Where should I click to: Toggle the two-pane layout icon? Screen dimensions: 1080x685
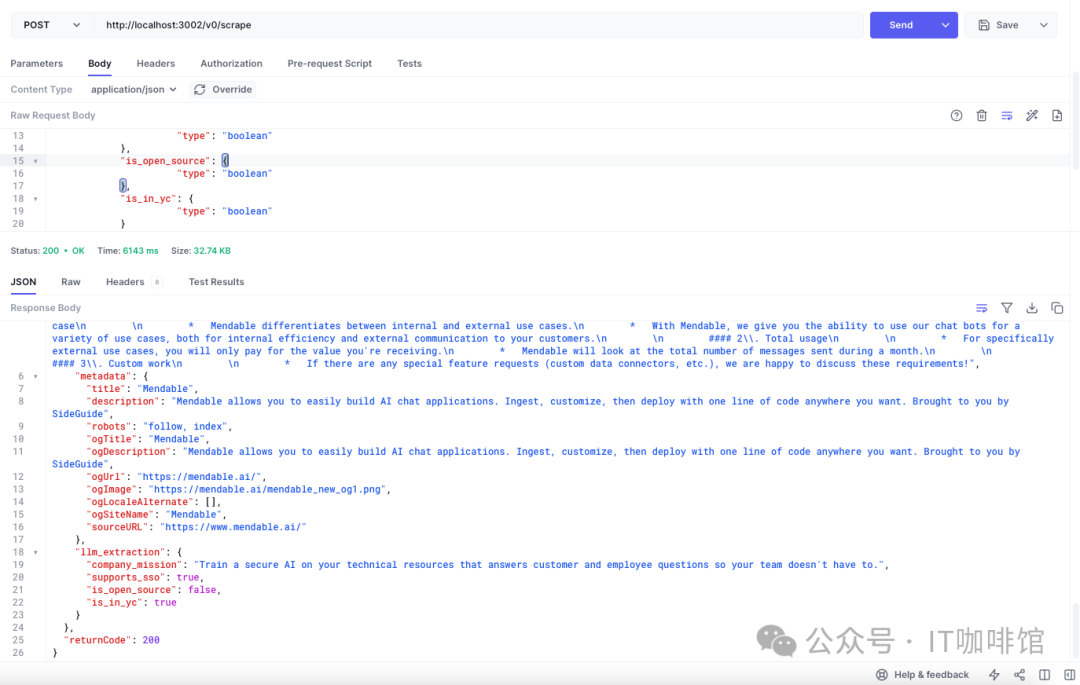pos(1044,675)
